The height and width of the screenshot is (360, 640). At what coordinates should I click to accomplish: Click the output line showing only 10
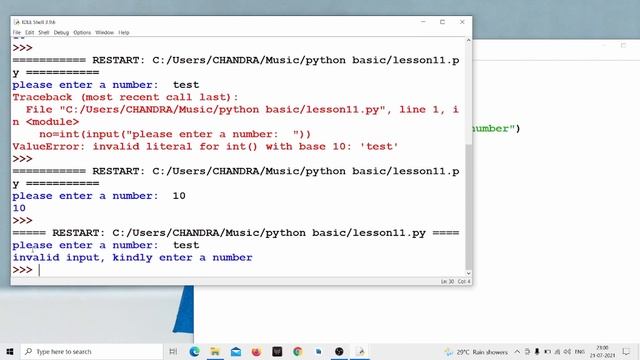[19, 208]
